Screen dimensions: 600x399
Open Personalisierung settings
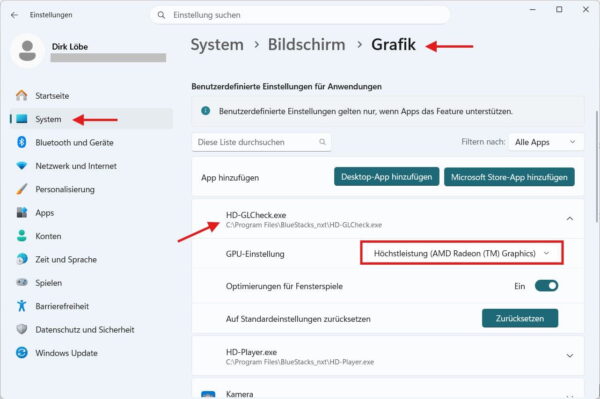pyautogui.click(x=91, y=189)
